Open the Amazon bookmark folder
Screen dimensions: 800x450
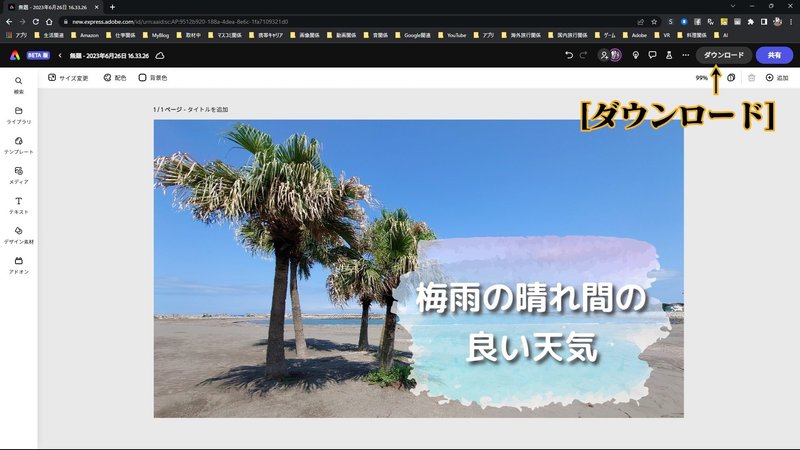85,35
